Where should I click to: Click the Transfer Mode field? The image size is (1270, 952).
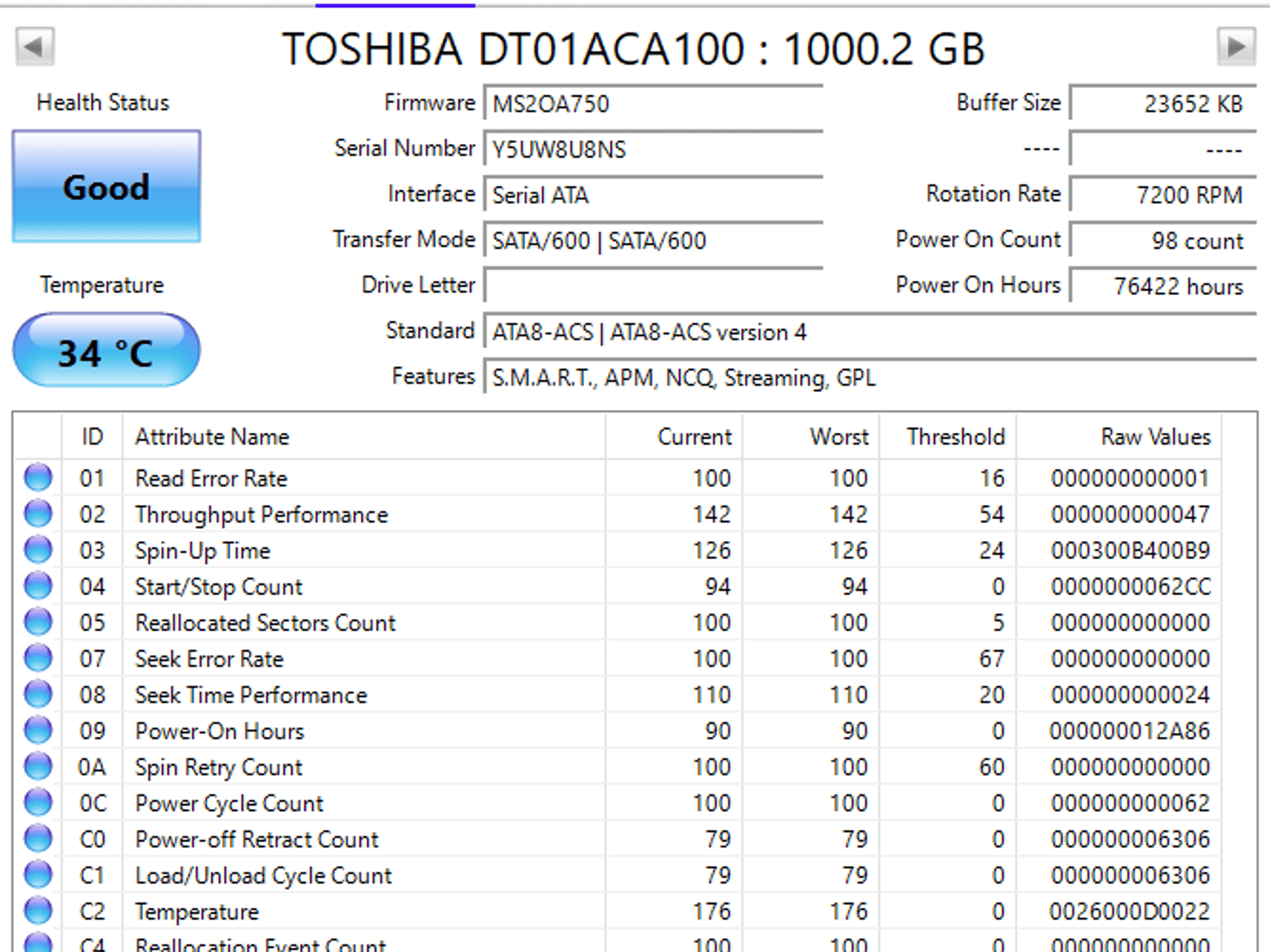(654, 240)
